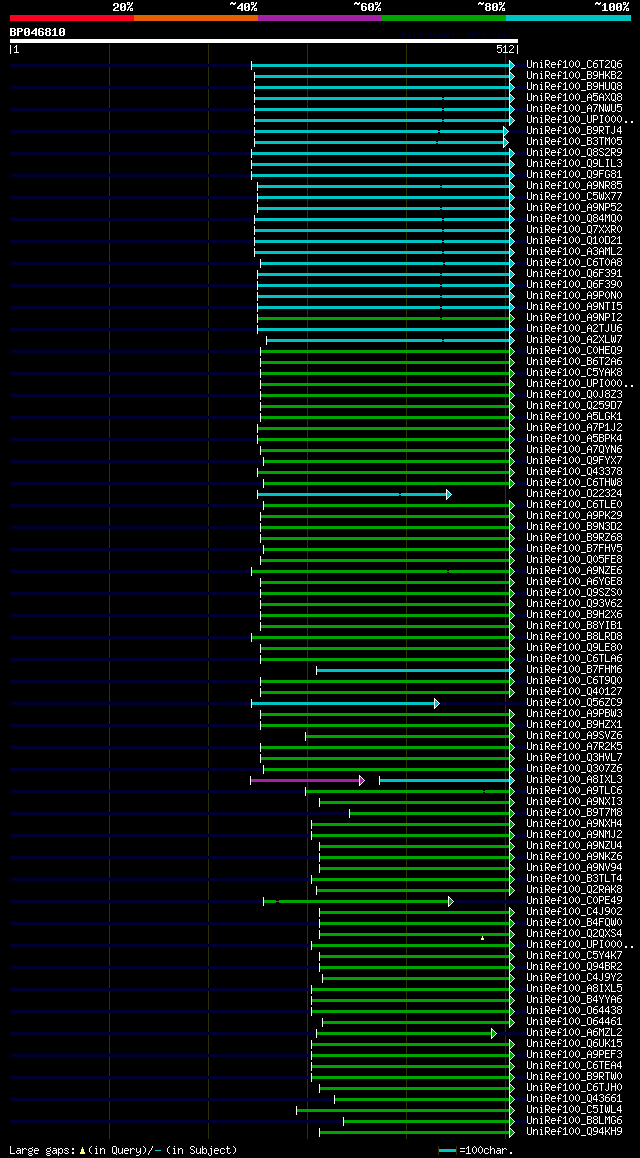Click the cyan ~100% identity legend segment
The width and height of the screenshot is (640, 1158).
pyautogui.click(x=568, y=17)
